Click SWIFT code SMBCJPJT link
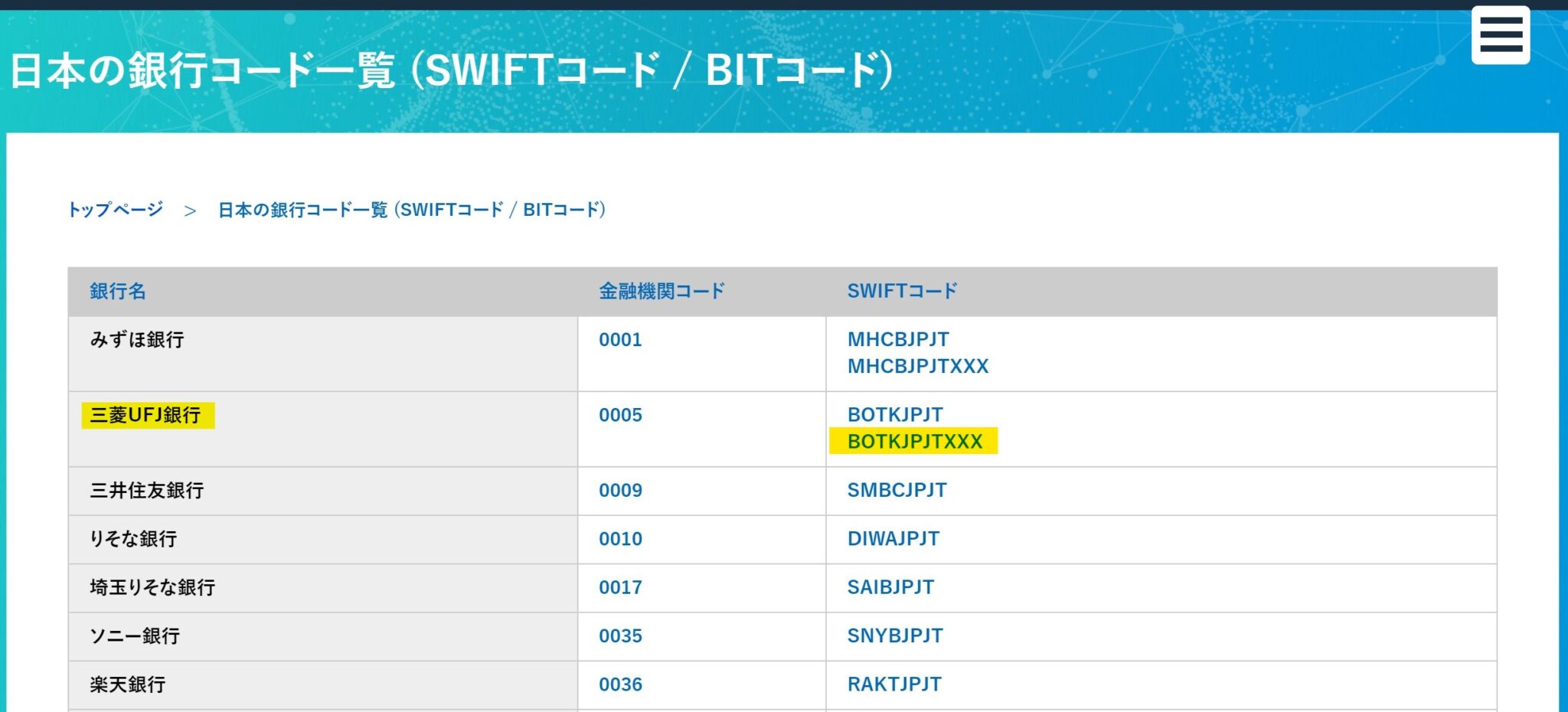 (x=897, y=490)
